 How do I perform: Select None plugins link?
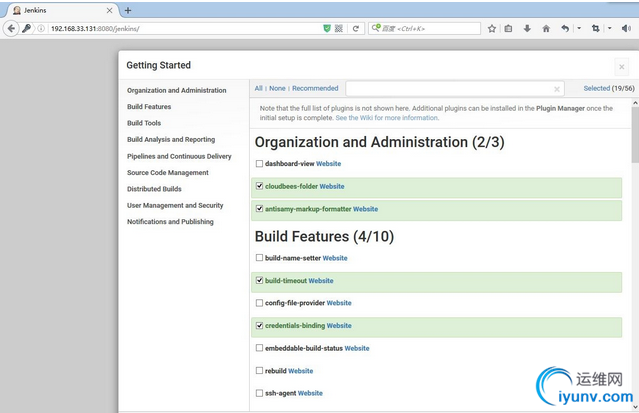(277, 88)
